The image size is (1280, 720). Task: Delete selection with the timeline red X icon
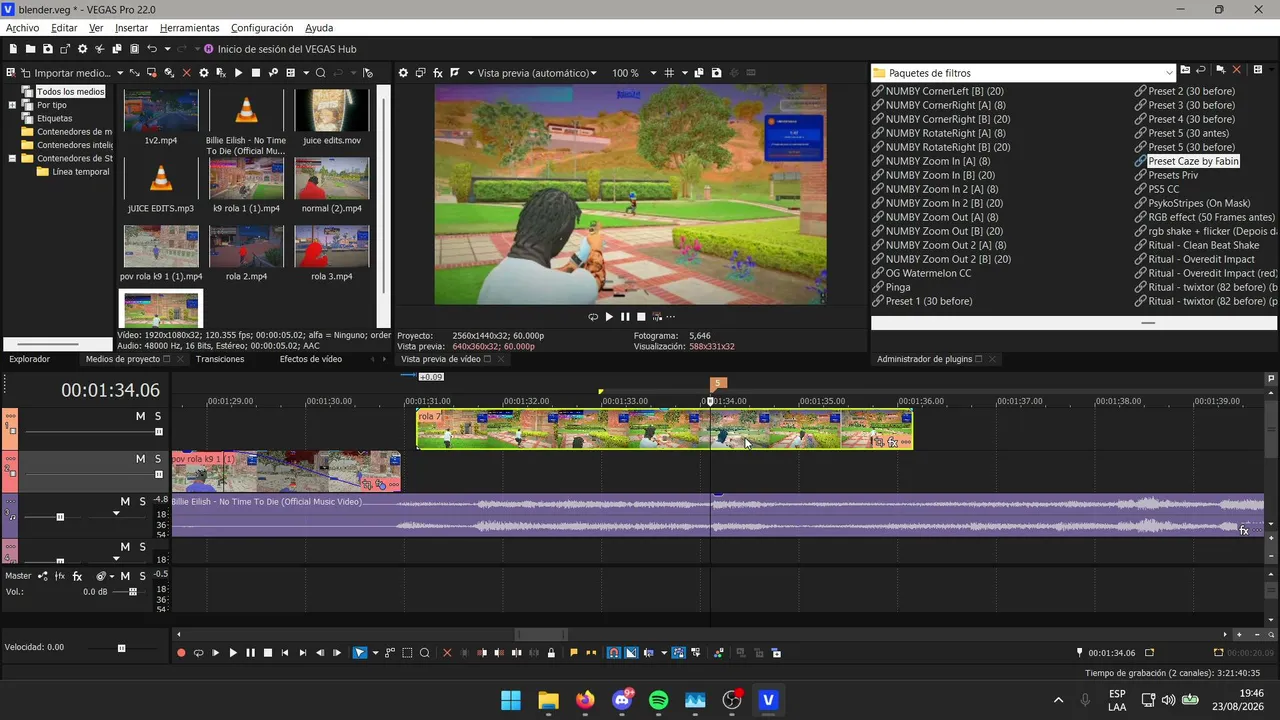(447, 653)
